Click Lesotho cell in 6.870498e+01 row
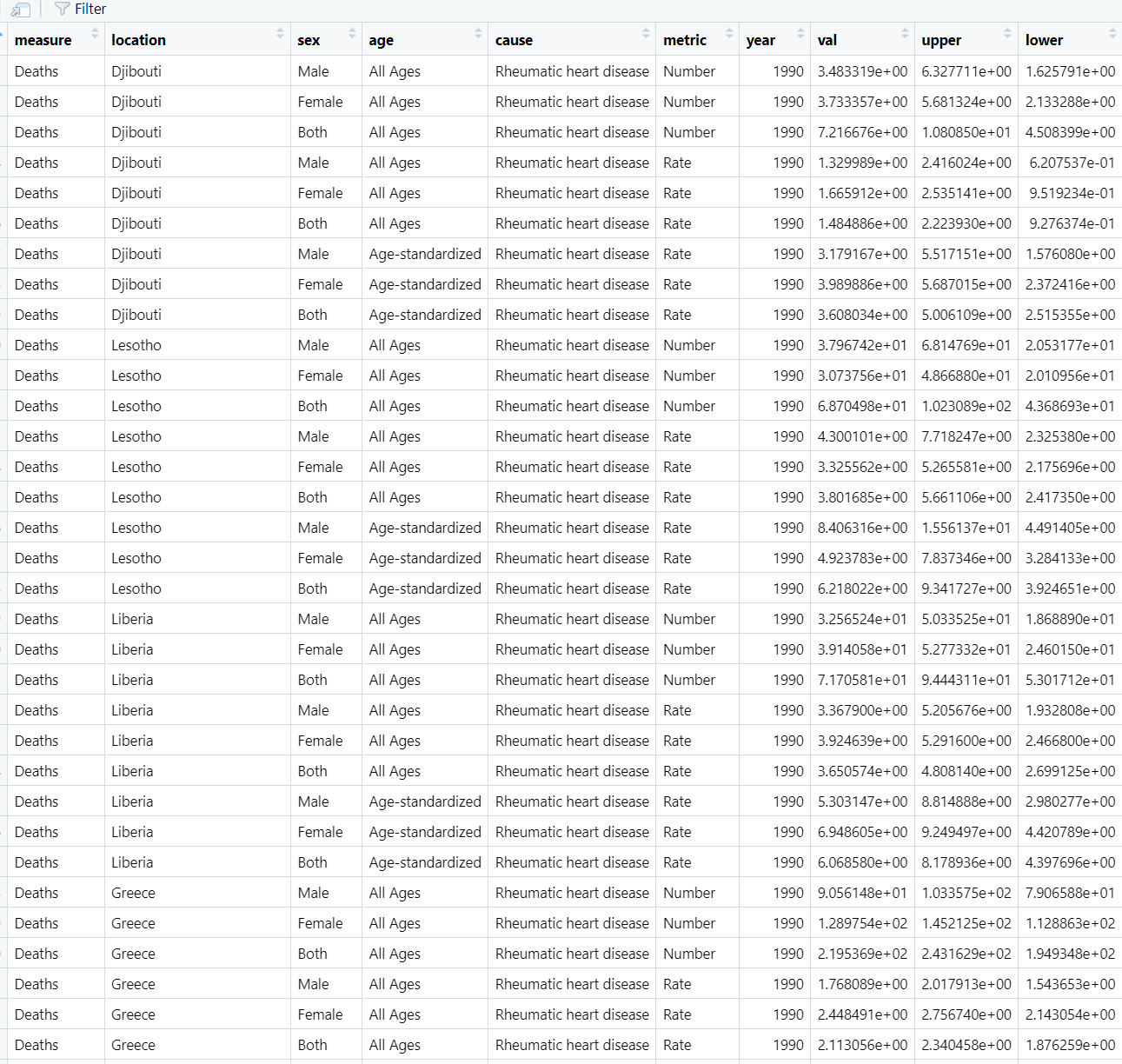The image size is (1122, 1064). point(197,406)
